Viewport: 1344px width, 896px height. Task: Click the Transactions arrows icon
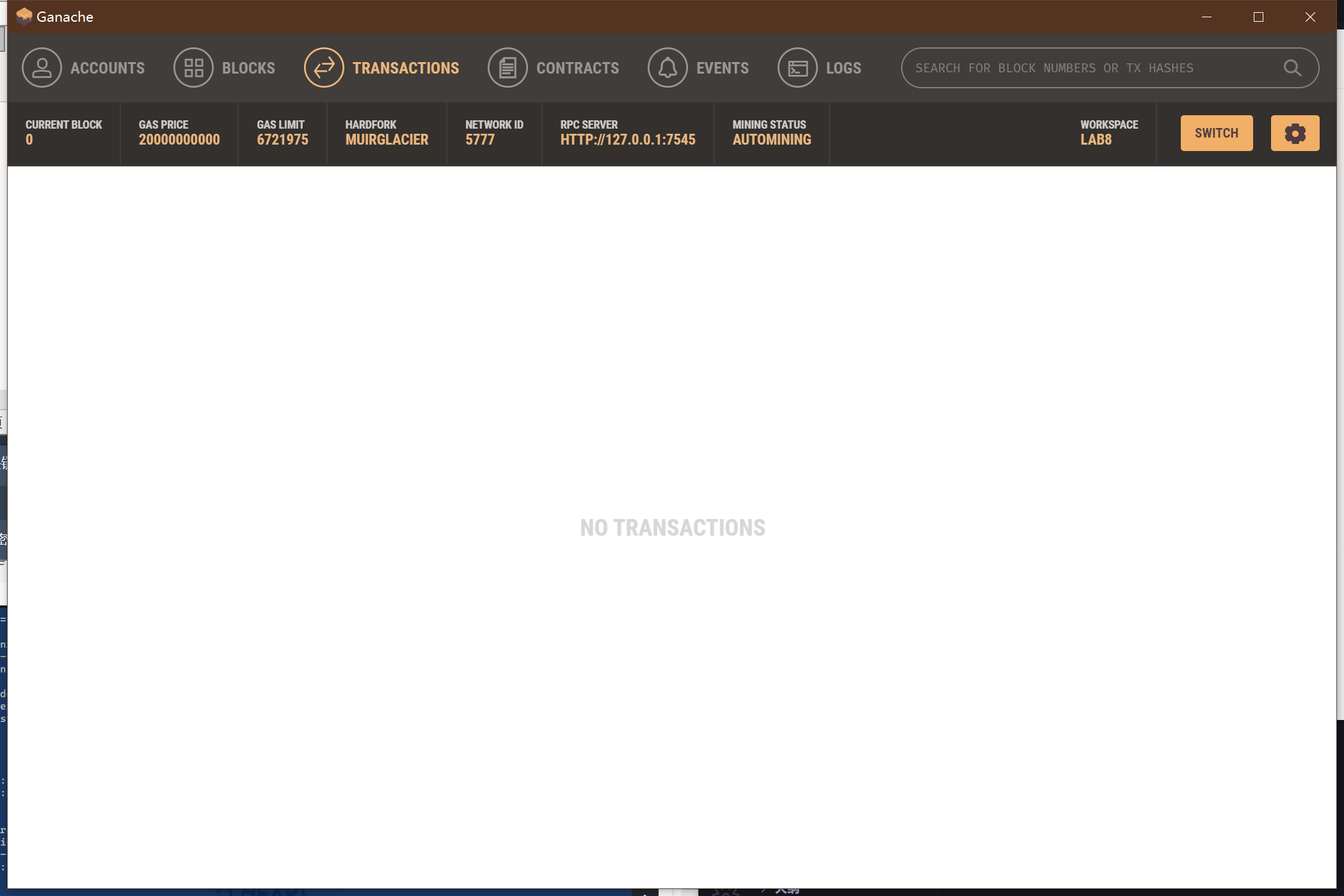[x=324, y=68]
